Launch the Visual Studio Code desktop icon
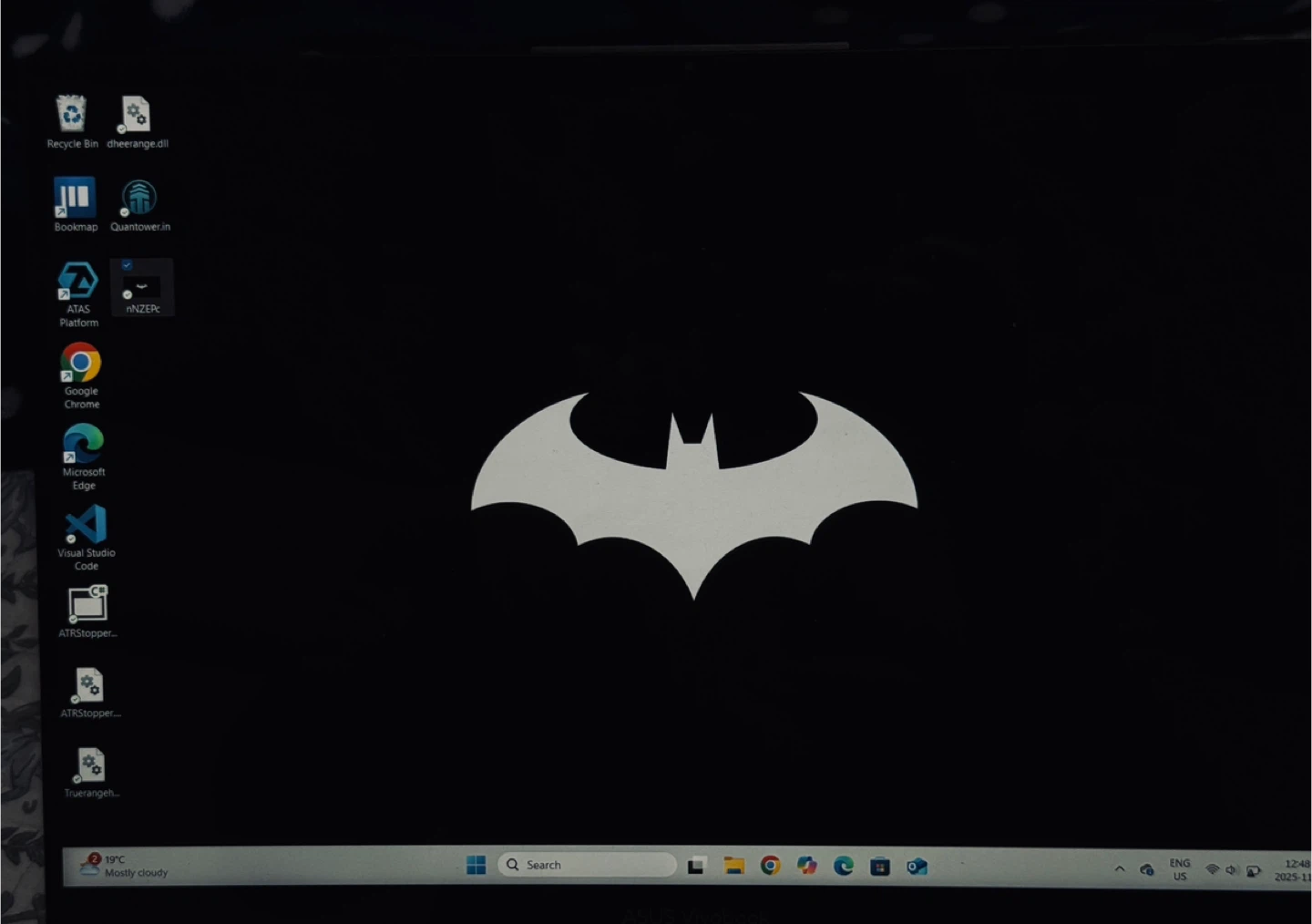Viewport: 1312px width, 924px height. (86, 524)
